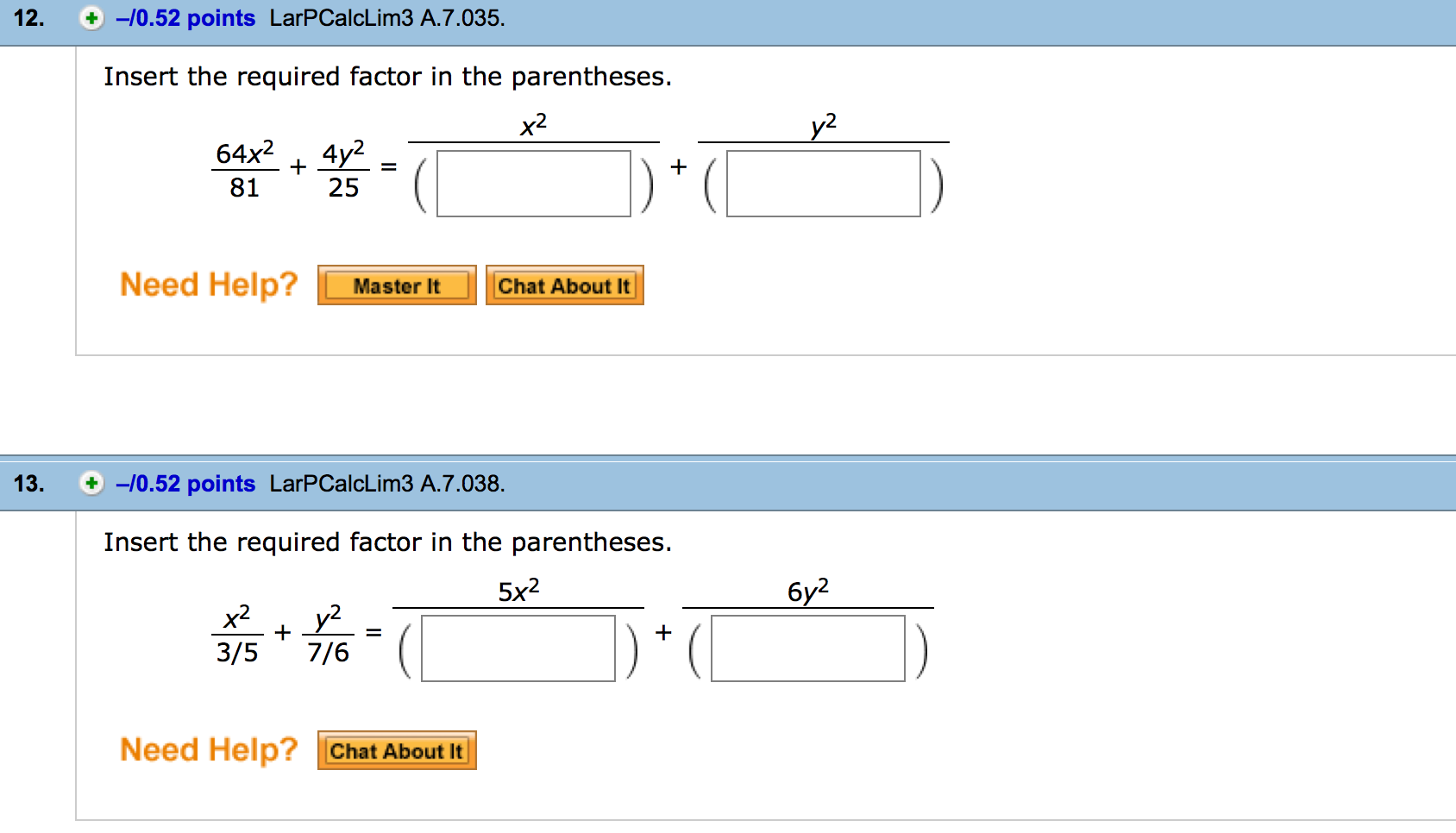
Task: Select the y2 answer box in question 12
Action: pos(824,184)
